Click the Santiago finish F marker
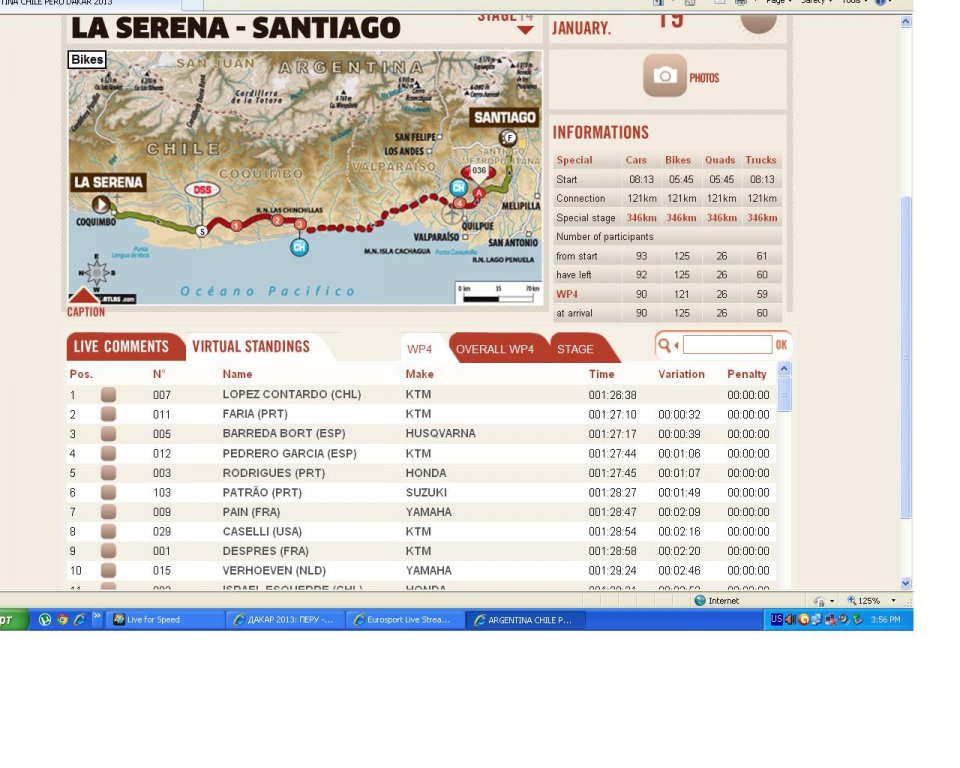 508,138
